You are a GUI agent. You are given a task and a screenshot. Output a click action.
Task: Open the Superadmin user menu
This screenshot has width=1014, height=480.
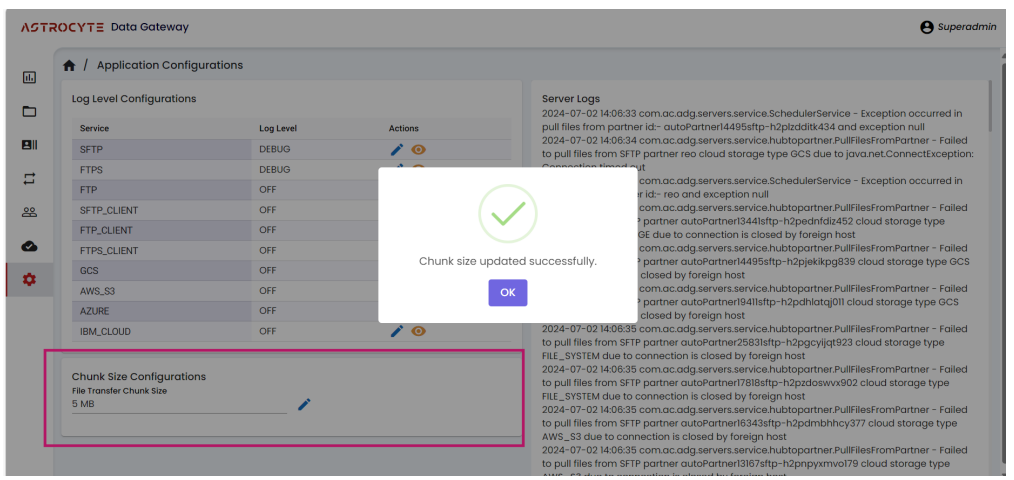click(957, 27)
